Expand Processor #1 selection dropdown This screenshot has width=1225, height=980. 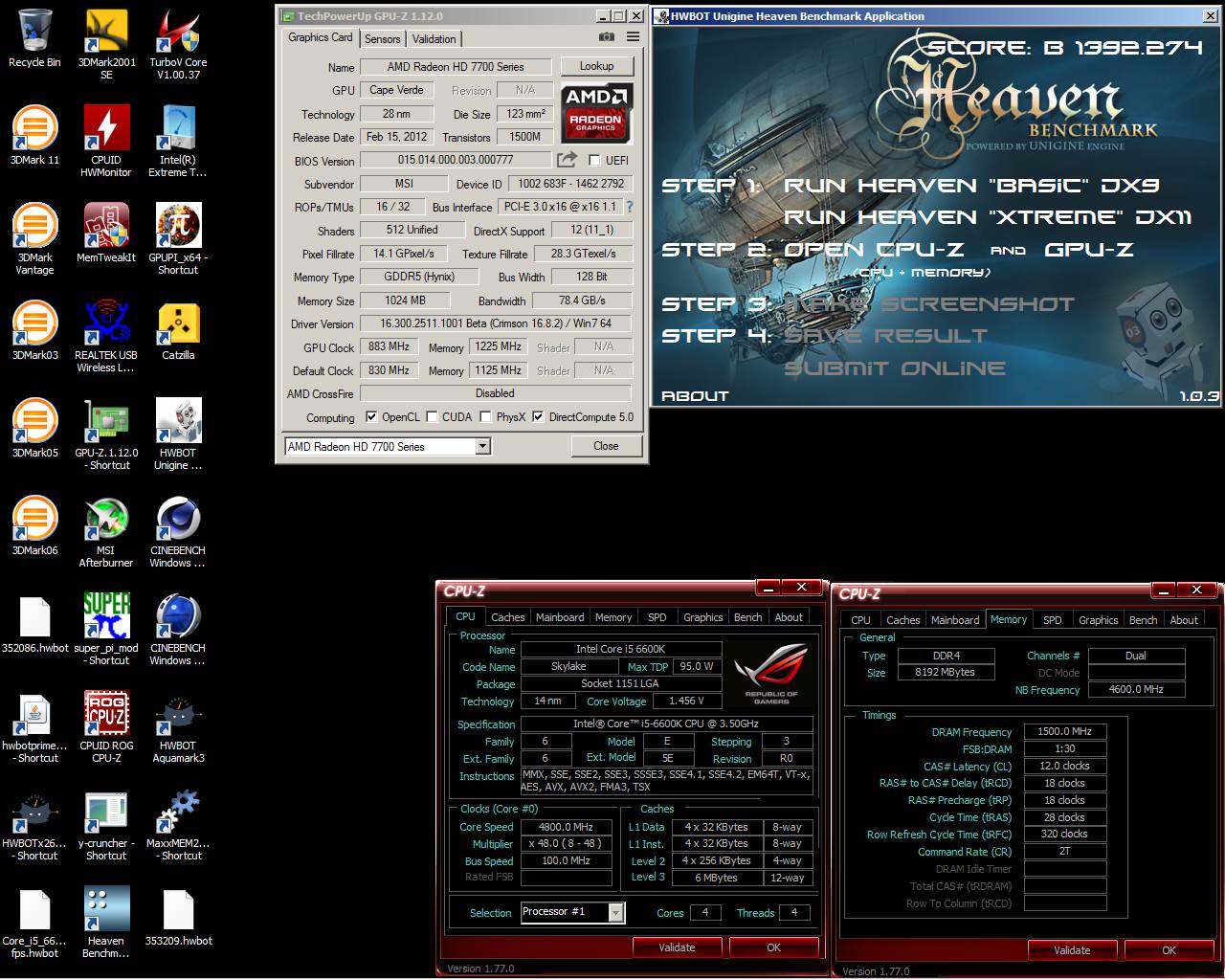coord(616,912)
